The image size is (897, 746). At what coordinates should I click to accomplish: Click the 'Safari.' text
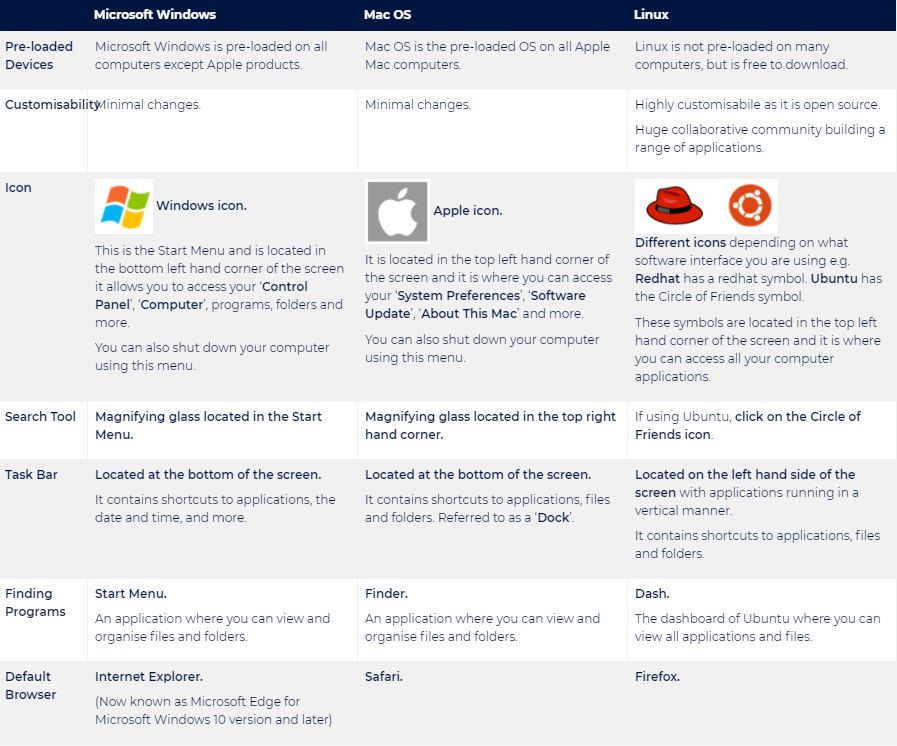pyautogui.click(x=384, y=676)
